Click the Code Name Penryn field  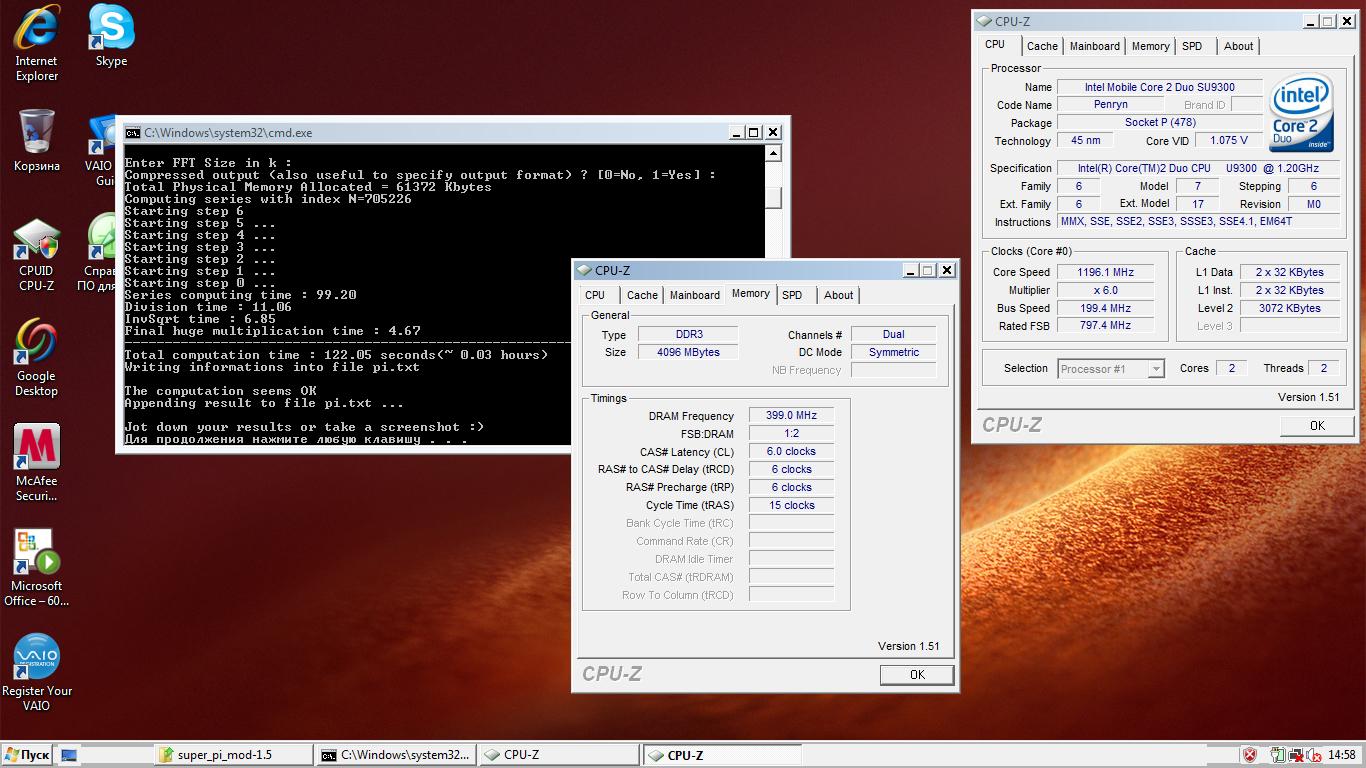[1111, 105]
